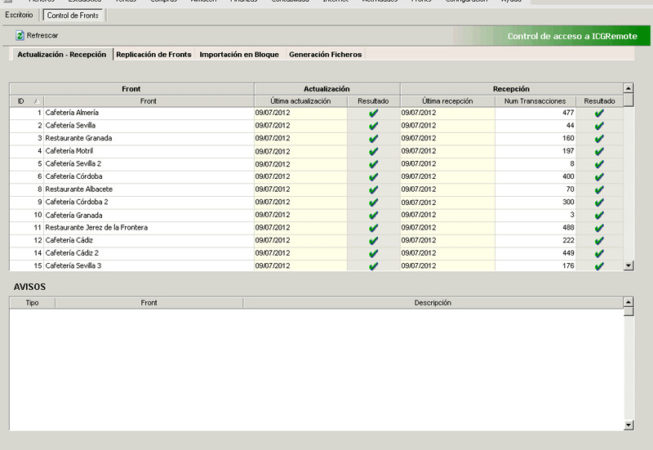Image resolution: width=653 pixels, height=450 pixels.
Task: Click Actualización checkmark for Cafetería Motril
Action: [x=374, y=151]
